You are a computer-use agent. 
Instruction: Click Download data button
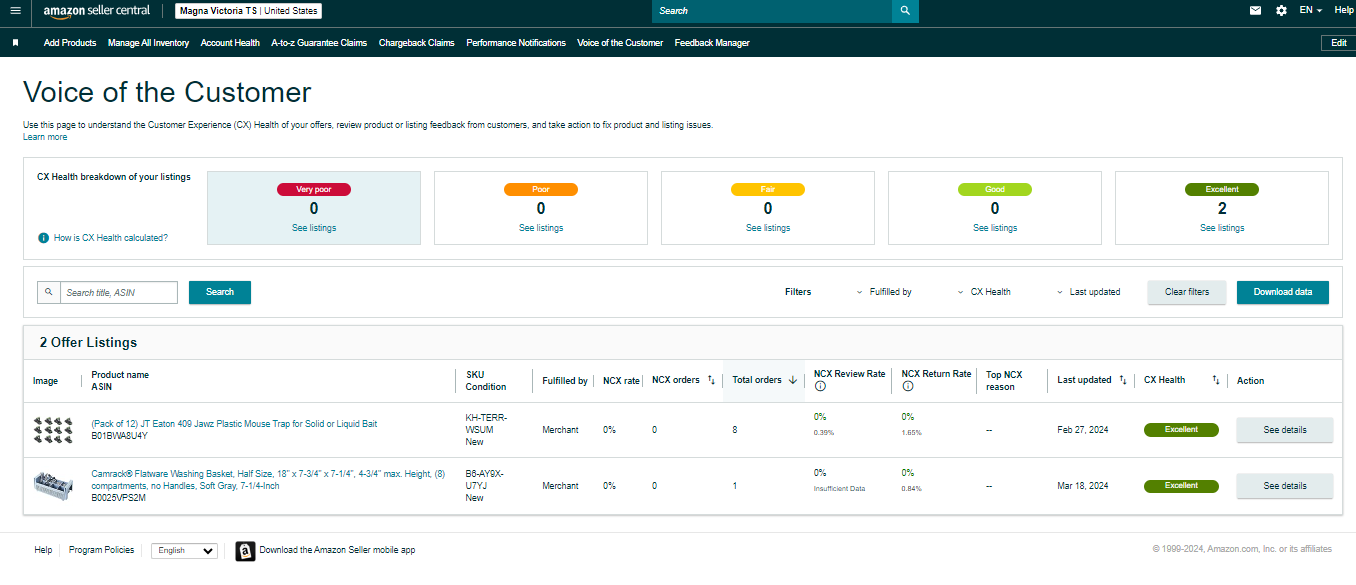pyautogui.click(x=1283, y=292)
